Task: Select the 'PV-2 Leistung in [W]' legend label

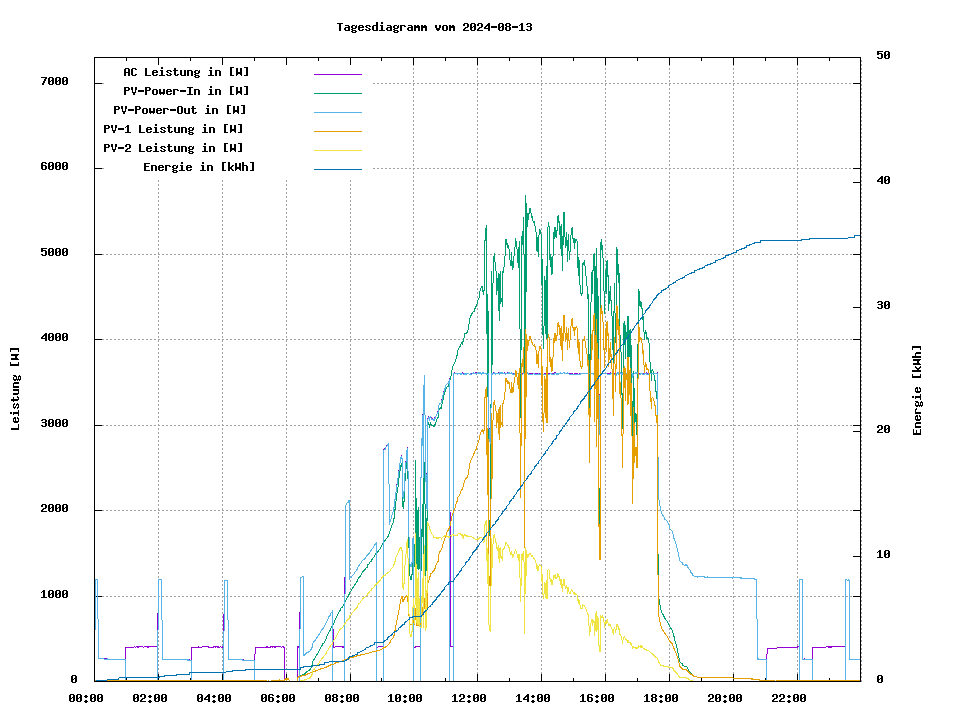Action: 173,148
